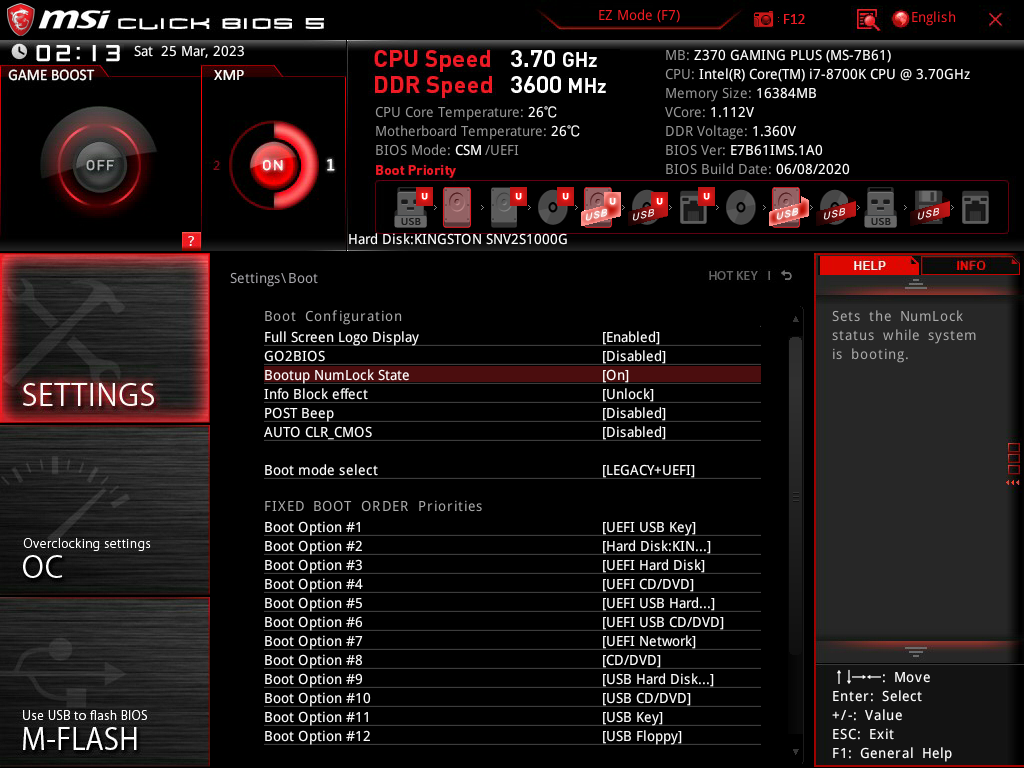Click the F12 screenshot label
This screenshot has width=1024, height=768.
[x=793, y=19]
